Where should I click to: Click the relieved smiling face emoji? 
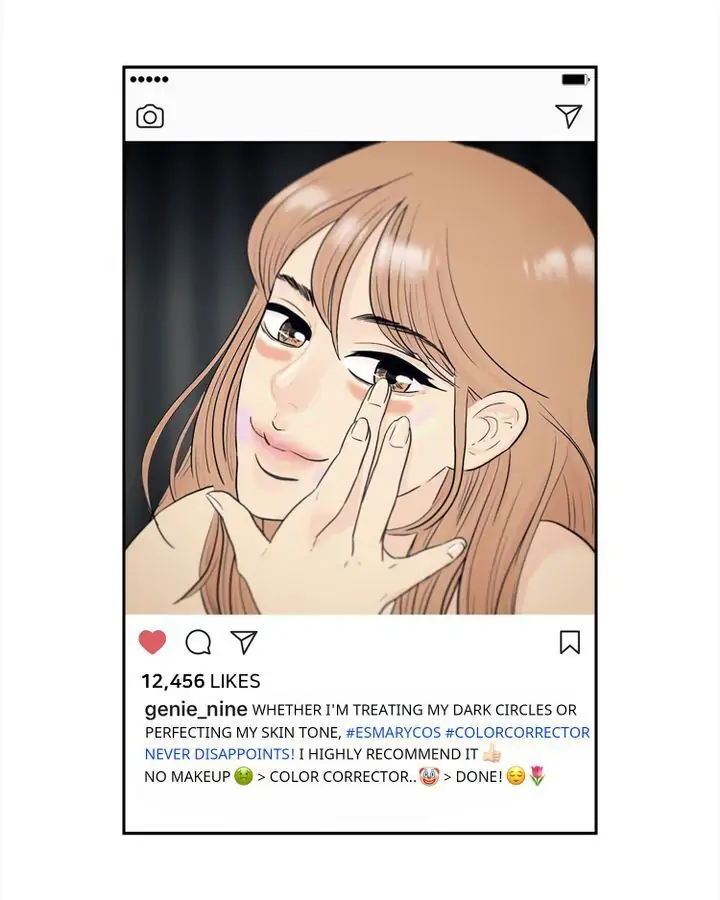click(x=516, y=777)
